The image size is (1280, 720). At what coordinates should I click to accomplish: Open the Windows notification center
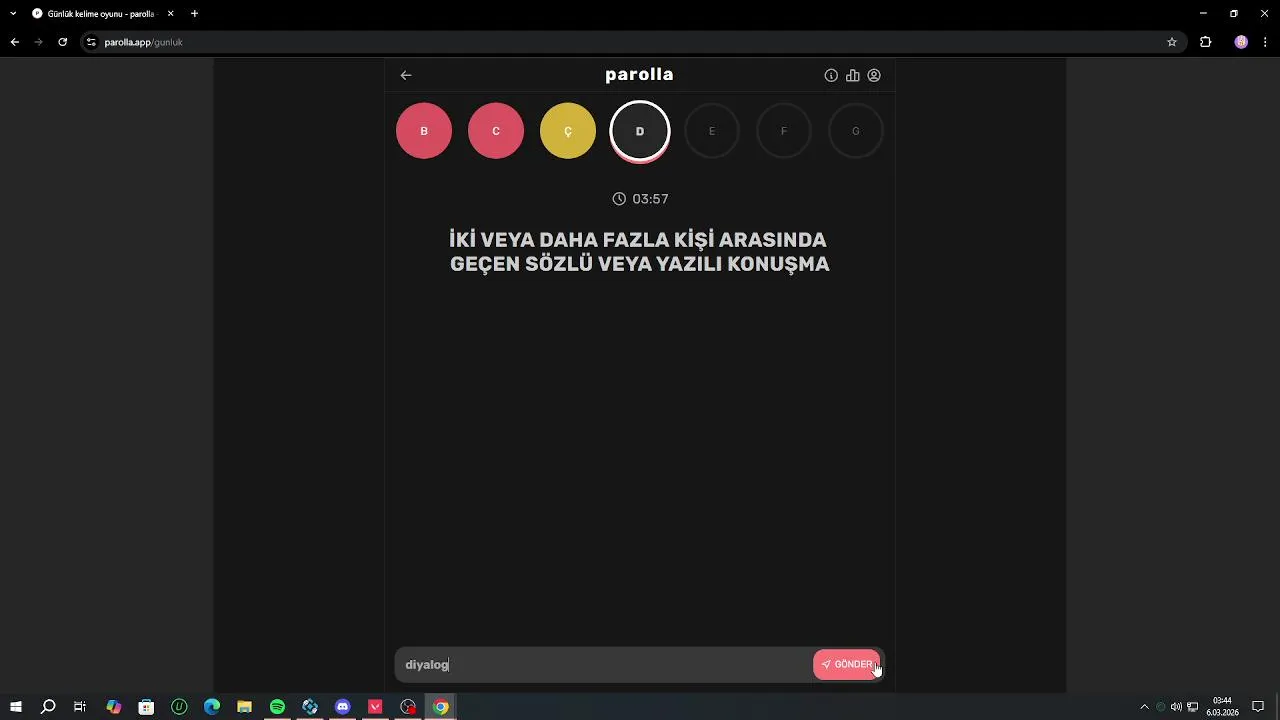coord(1258,707)
